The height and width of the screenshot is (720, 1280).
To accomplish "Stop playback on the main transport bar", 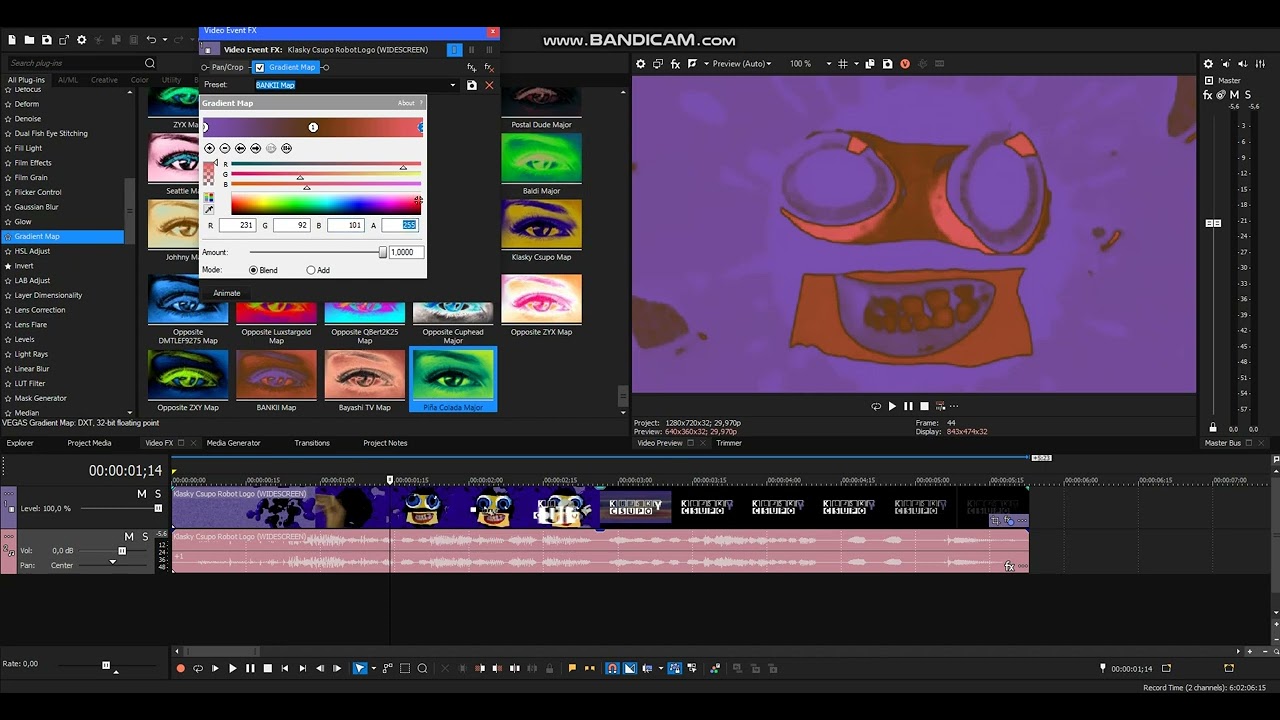I will [x=267, y=668].
